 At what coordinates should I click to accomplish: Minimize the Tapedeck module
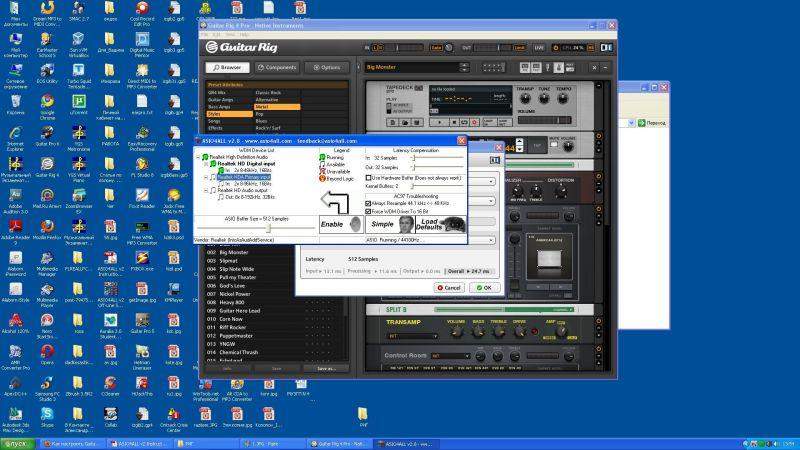tap(598, 86)
